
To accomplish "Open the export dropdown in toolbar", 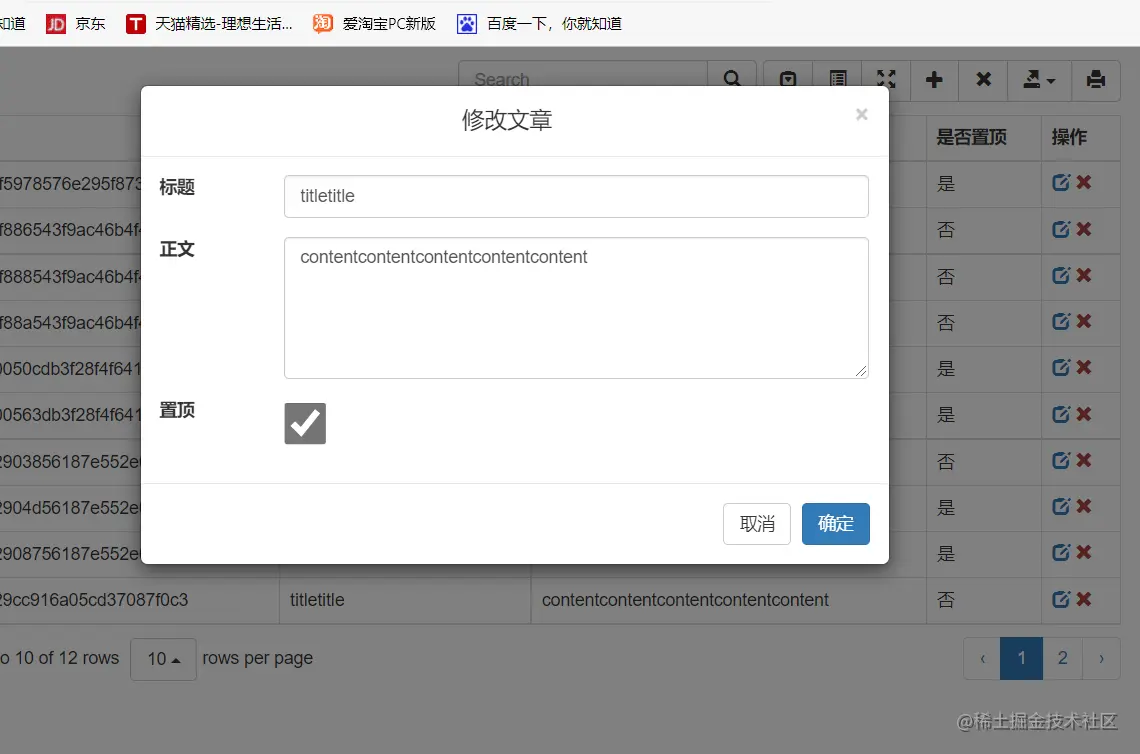I will click(1039, 79).
